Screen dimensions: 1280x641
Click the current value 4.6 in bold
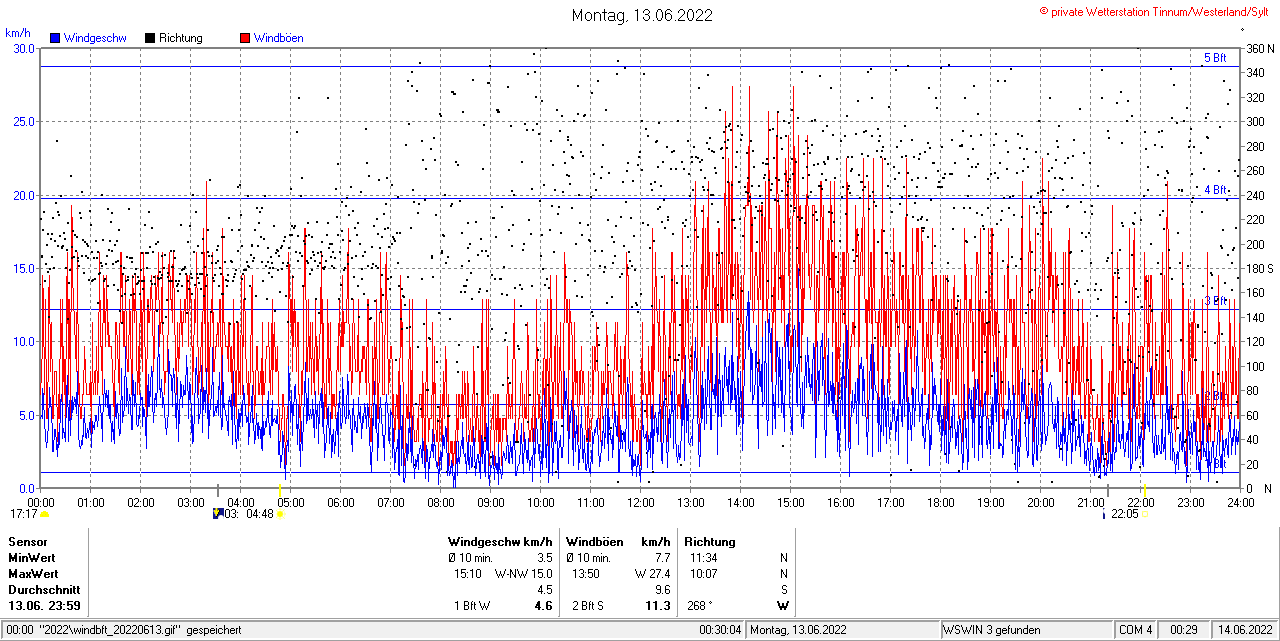pyautogui.click(x=544, y=606)
